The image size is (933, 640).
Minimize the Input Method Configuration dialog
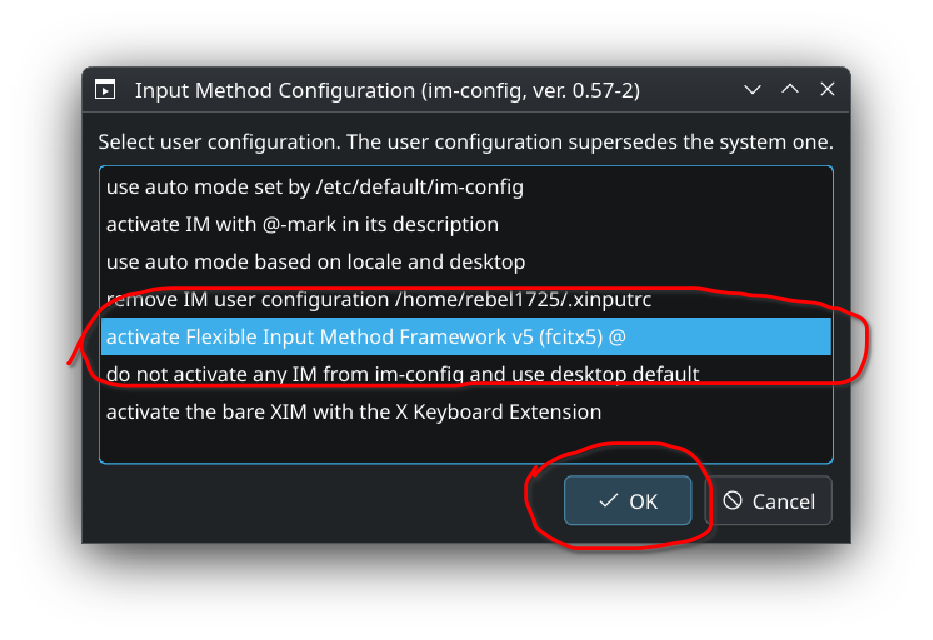pos(753,90)
